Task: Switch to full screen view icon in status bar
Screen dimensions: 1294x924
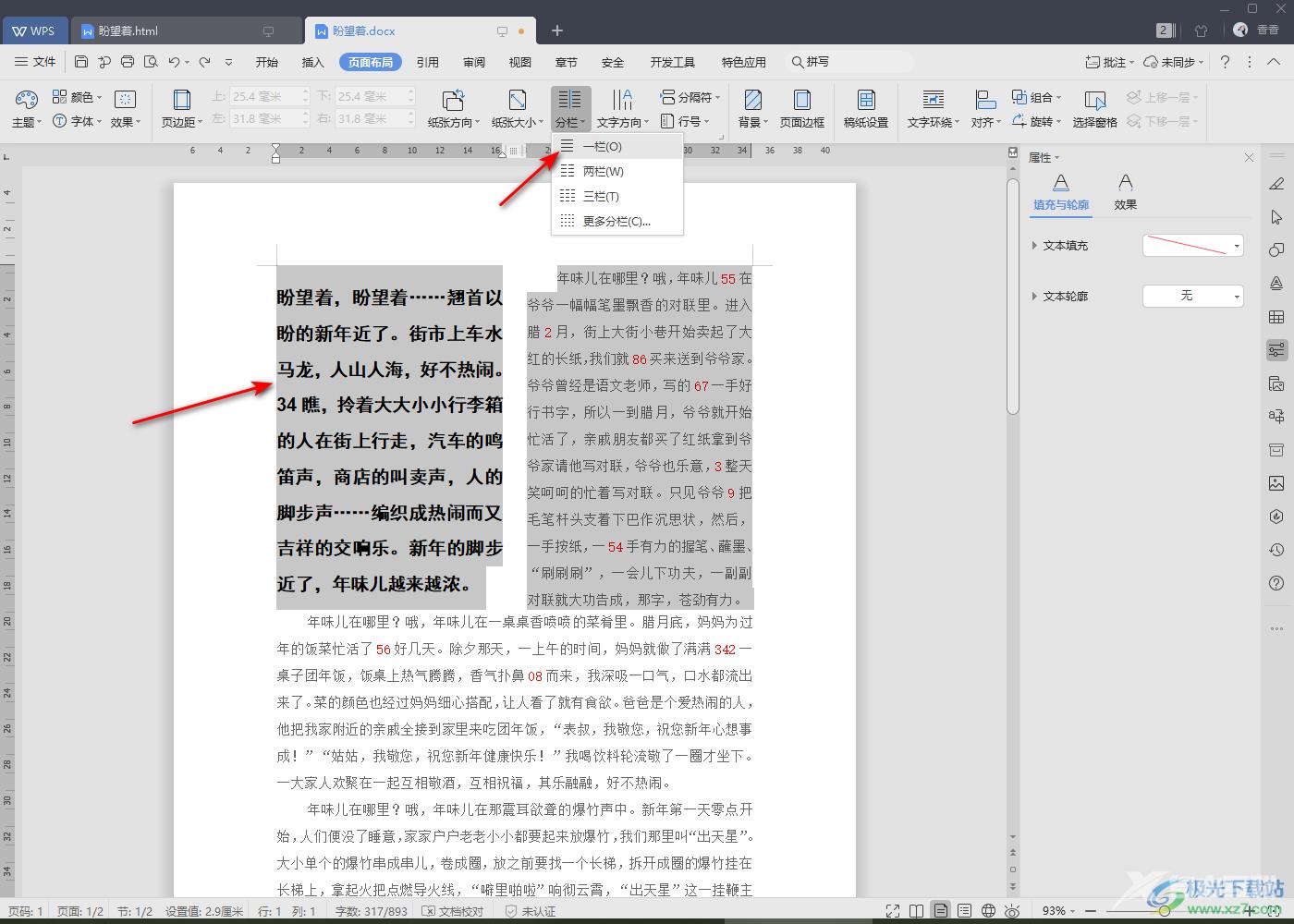Action: click(893, 911)
